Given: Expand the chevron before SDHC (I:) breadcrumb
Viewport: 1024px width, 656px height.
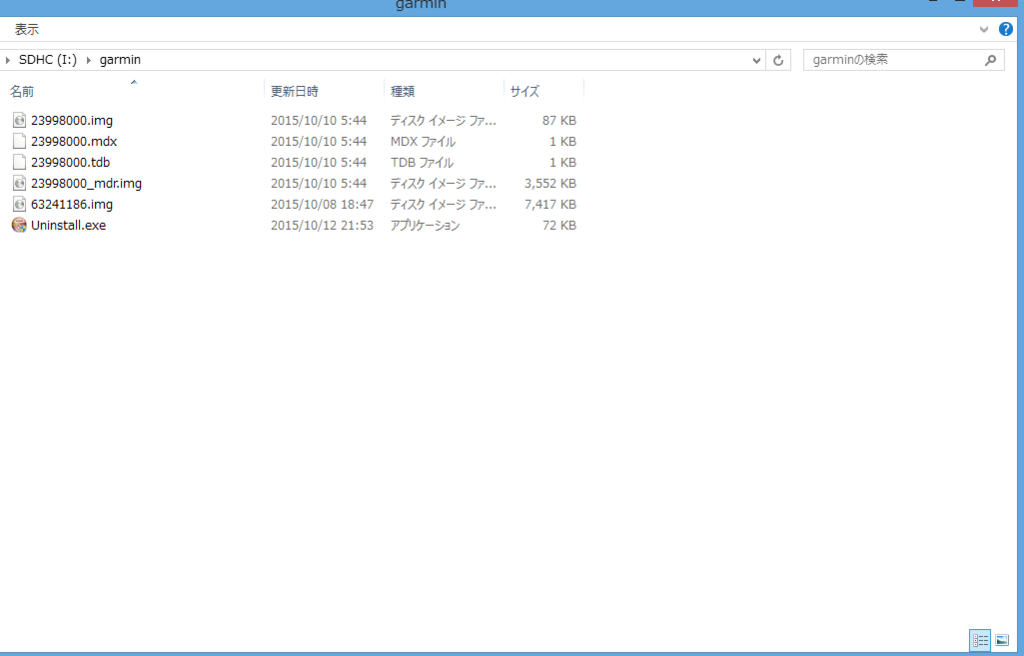Looking at the screenshot, I should pyautogui.click(x=7, y=60).
